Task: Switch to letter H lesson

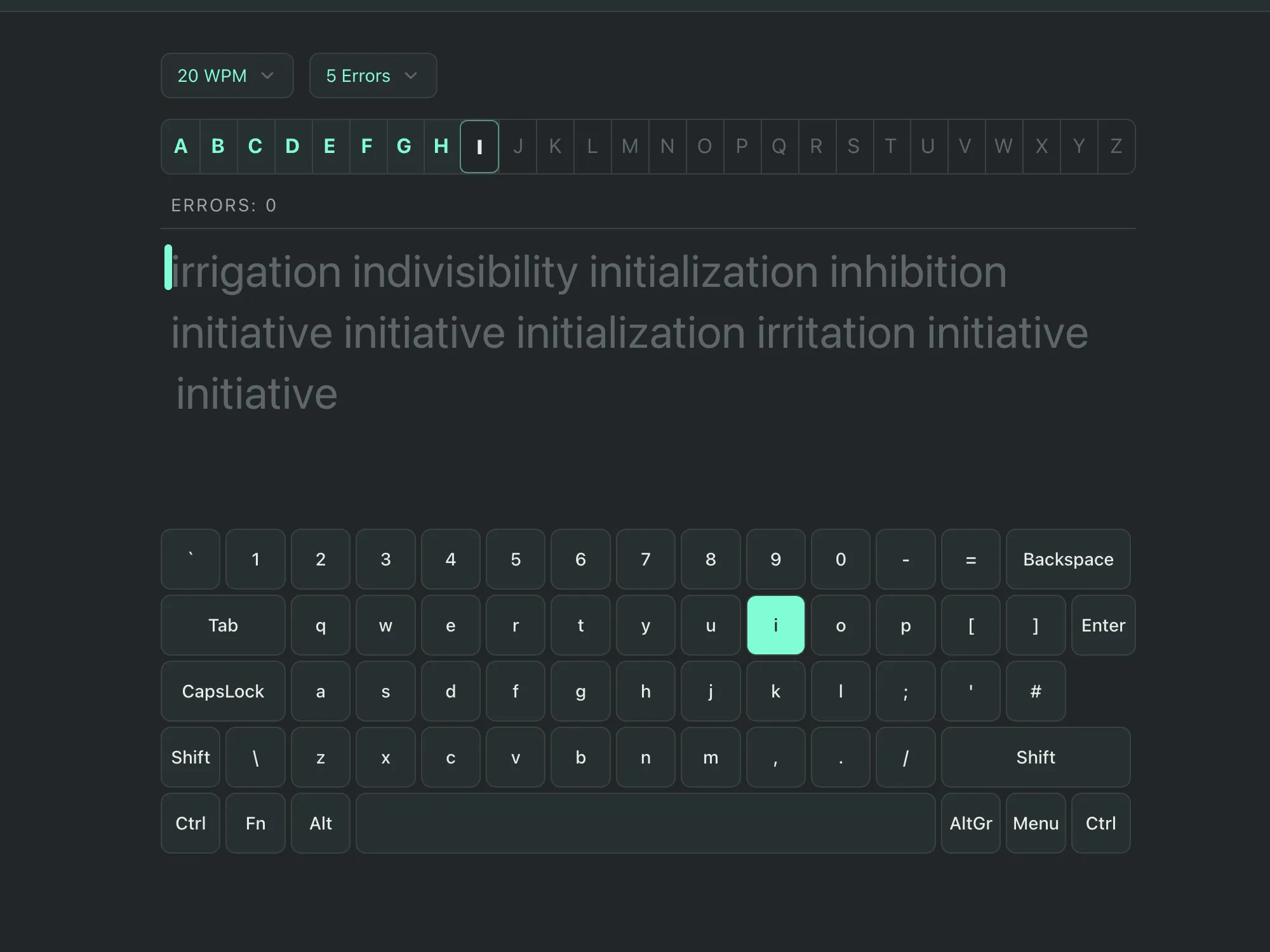Action: coord(441,146)
